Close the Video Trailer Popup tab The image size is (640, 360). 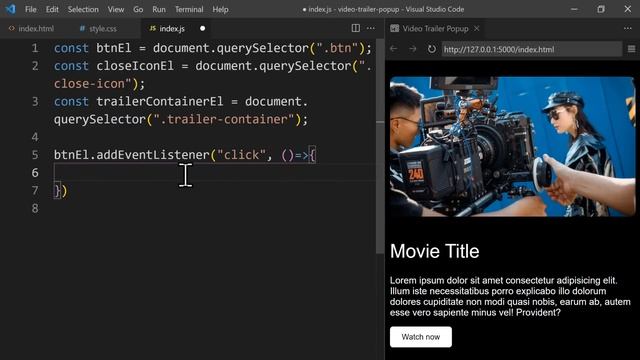coord(476,29)
